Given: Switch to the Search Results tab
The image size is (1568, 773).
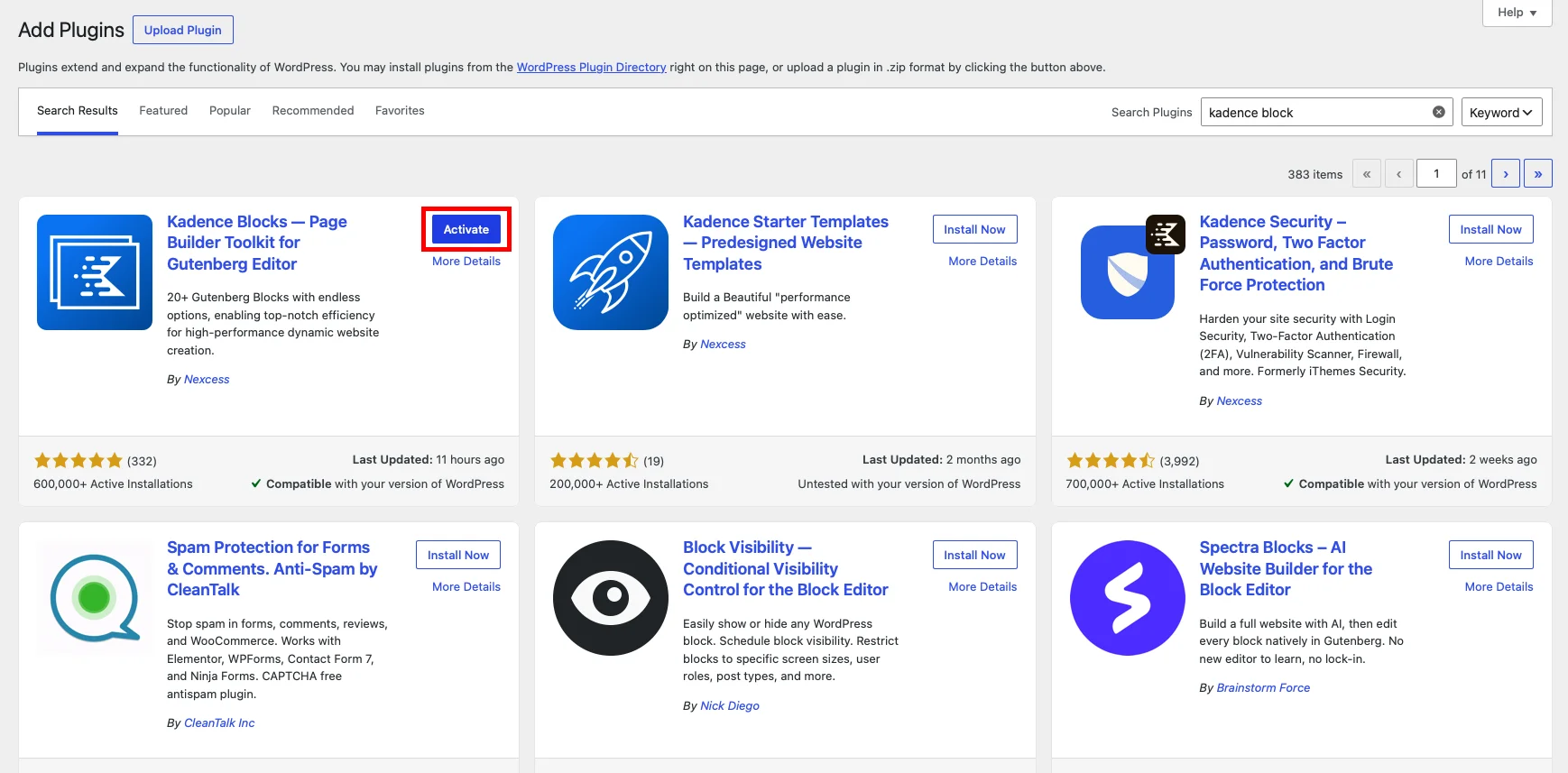Looking at the screenshot, I should [78, 111].
